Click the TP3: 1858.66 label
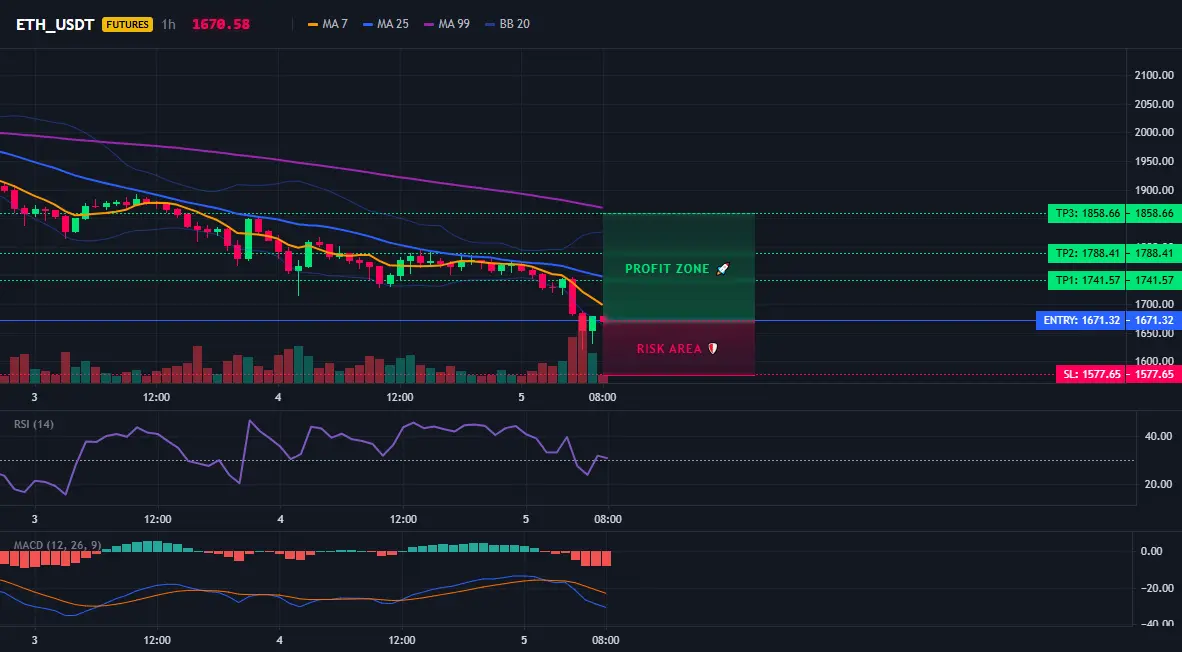The width and height of the screenshot is (1182, 652). [1086, 213]
